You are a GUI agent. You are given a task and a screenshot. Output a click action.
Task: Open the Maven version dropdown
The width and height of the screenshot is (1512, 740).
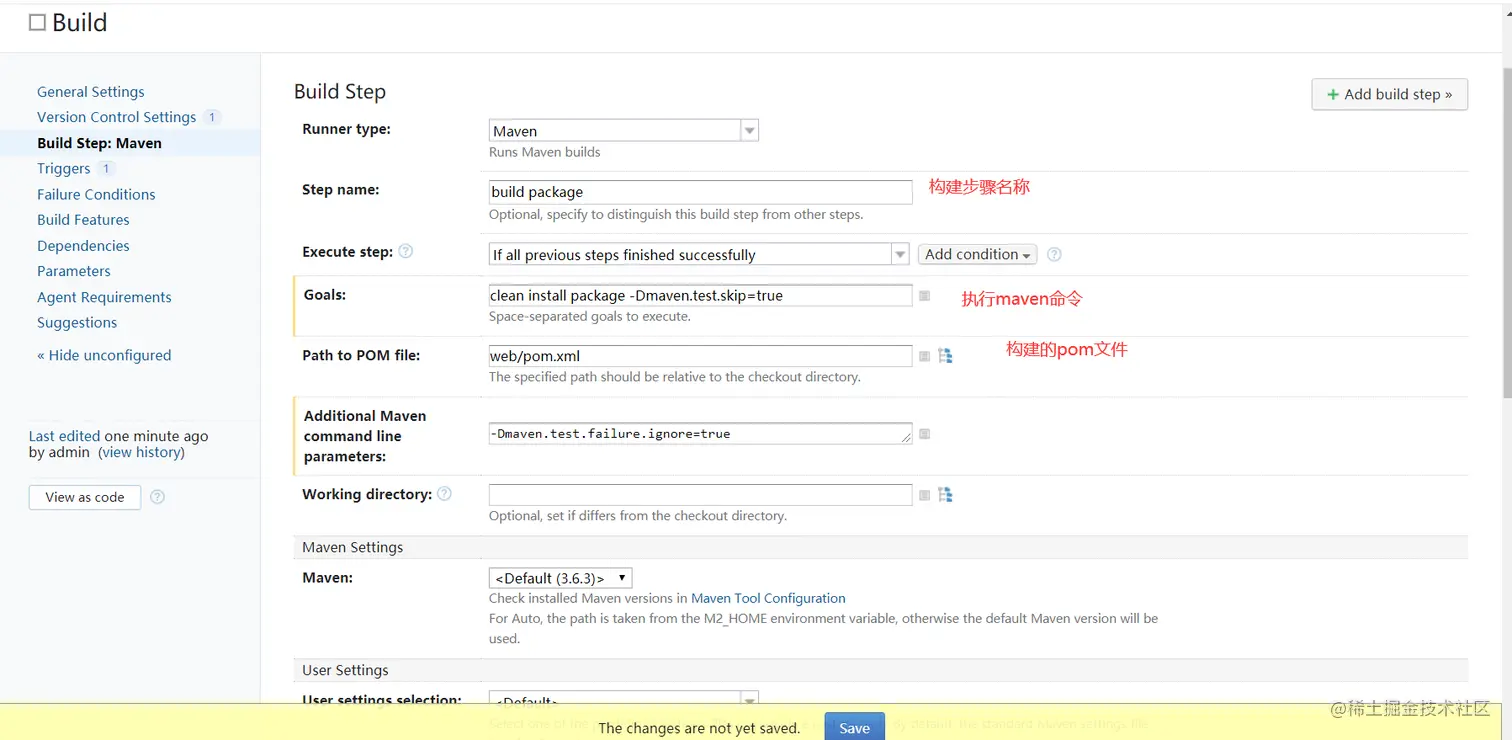coord(560,578)
